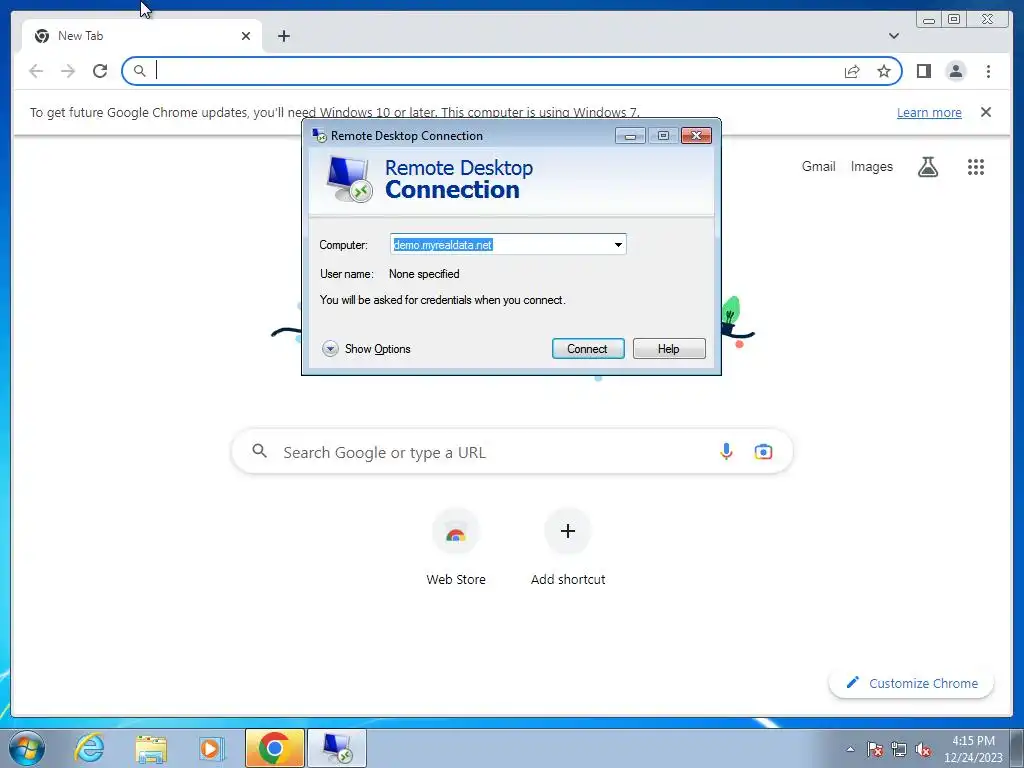Open the Chrome profile avatar

coord(955,71)
